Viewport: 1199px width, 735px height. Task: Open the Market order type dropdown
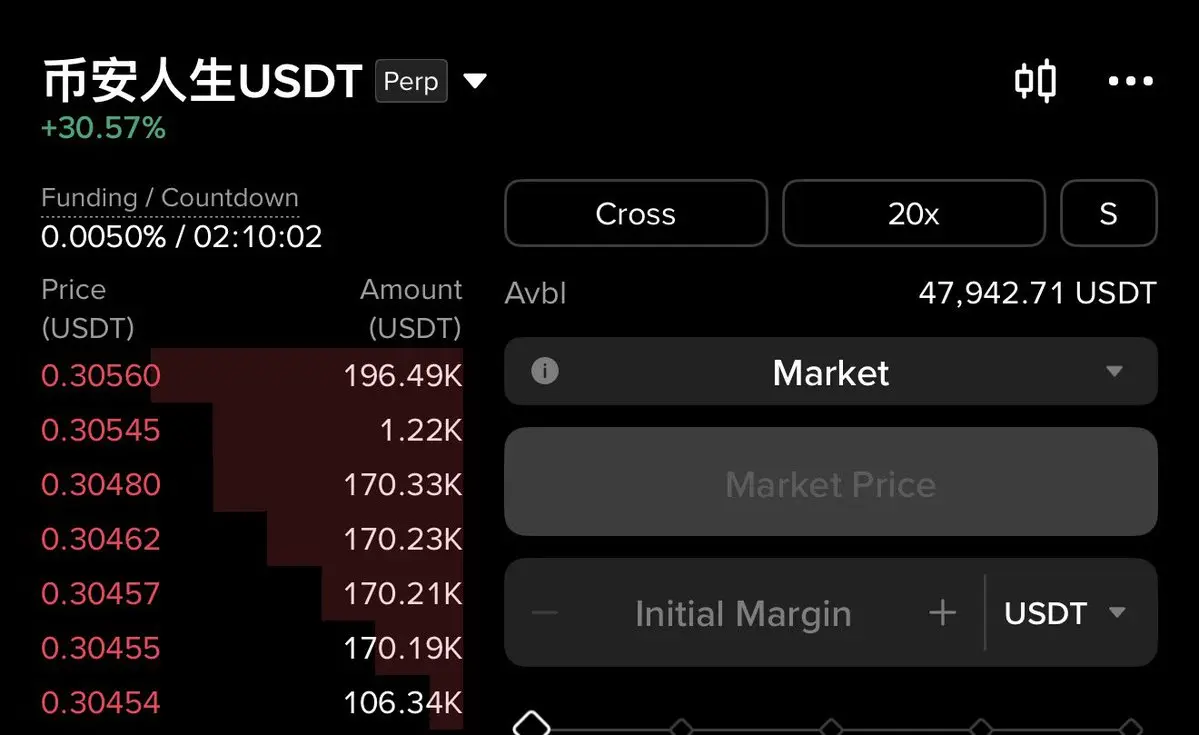pyautogui.click(x=1113, y=372)
